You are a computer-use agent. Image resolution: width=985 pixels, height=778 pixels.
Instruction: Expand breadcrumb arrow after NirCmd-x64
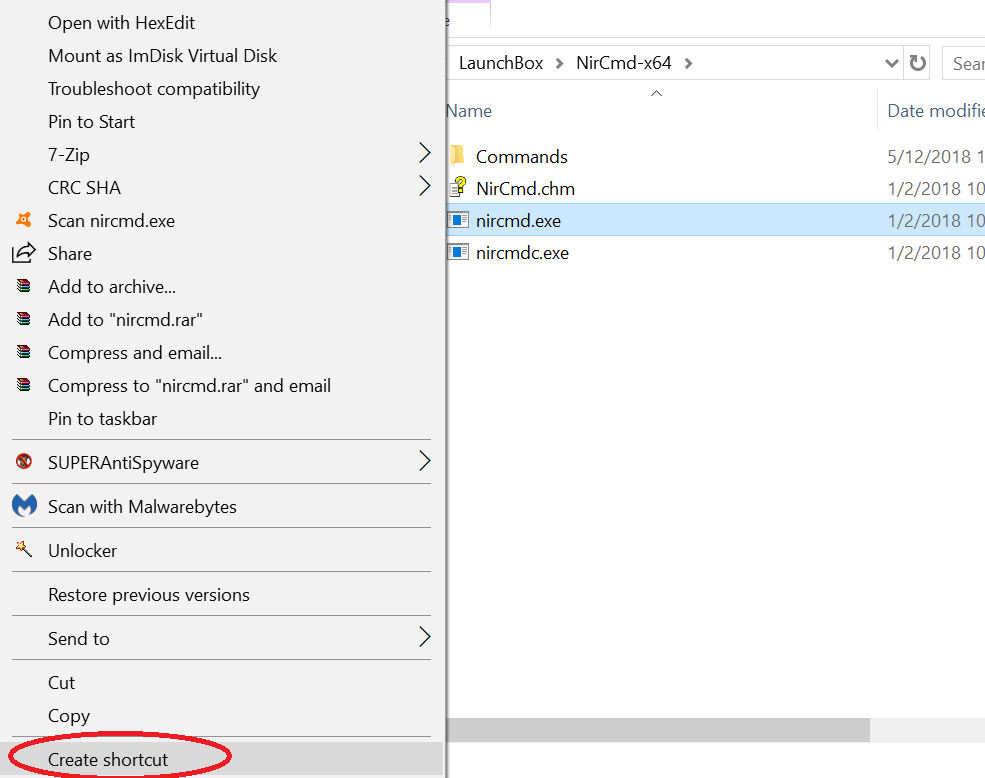point(688,63)
